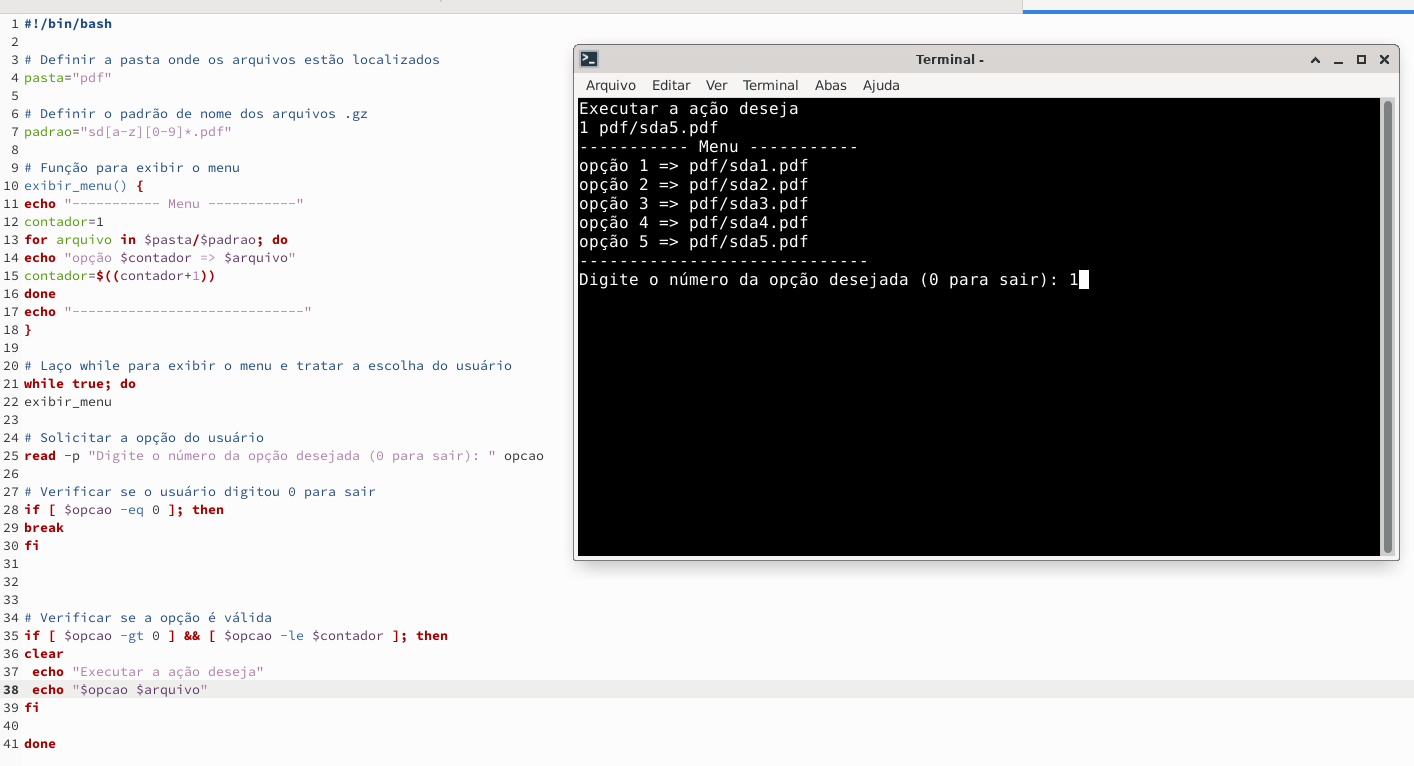Roll up the Terminal window with the arrow button

click(1316, 60)
